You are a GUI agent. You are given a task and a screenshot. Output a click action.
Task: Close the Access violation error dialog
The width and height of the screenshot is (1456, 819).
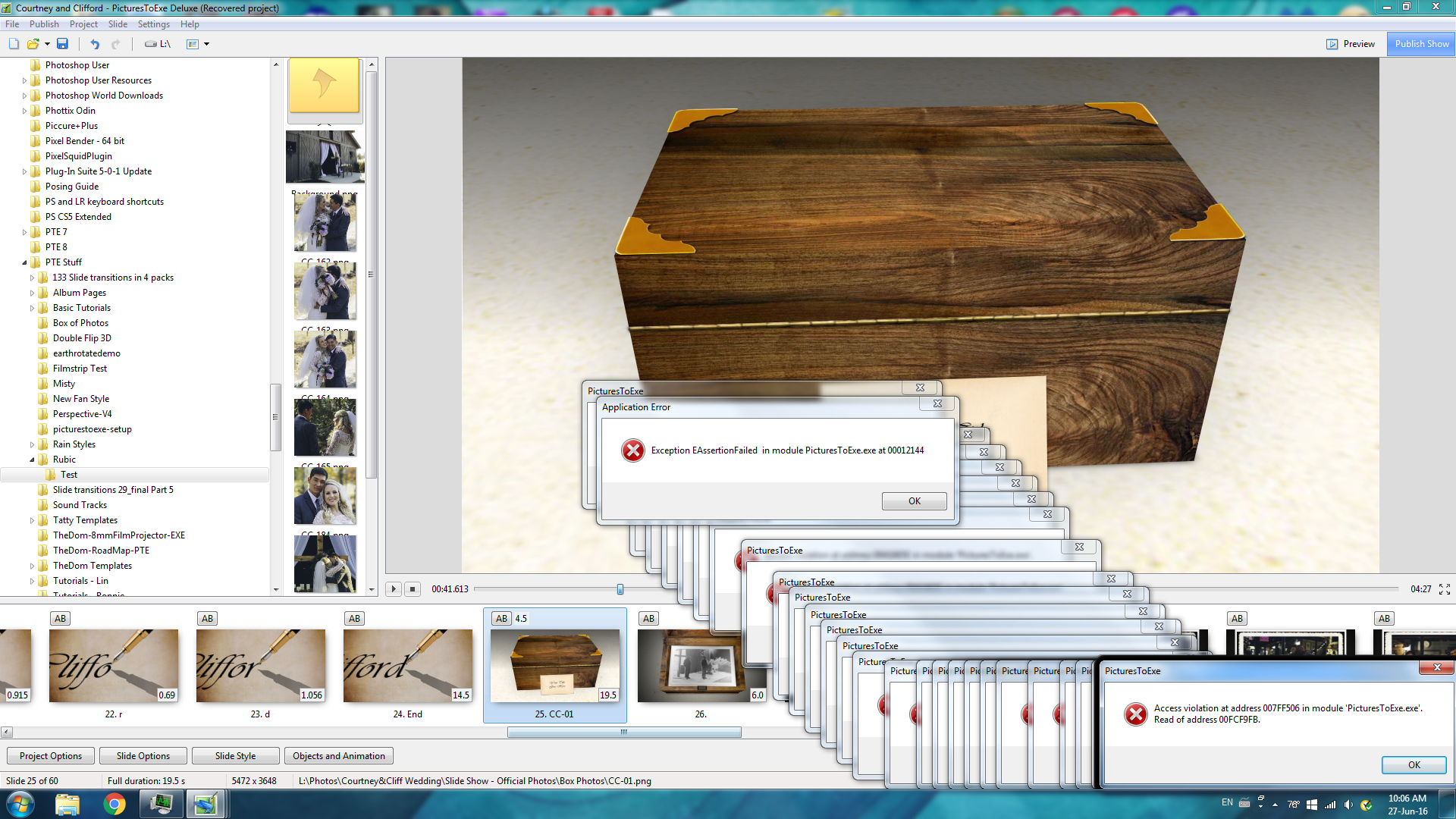1436,667
